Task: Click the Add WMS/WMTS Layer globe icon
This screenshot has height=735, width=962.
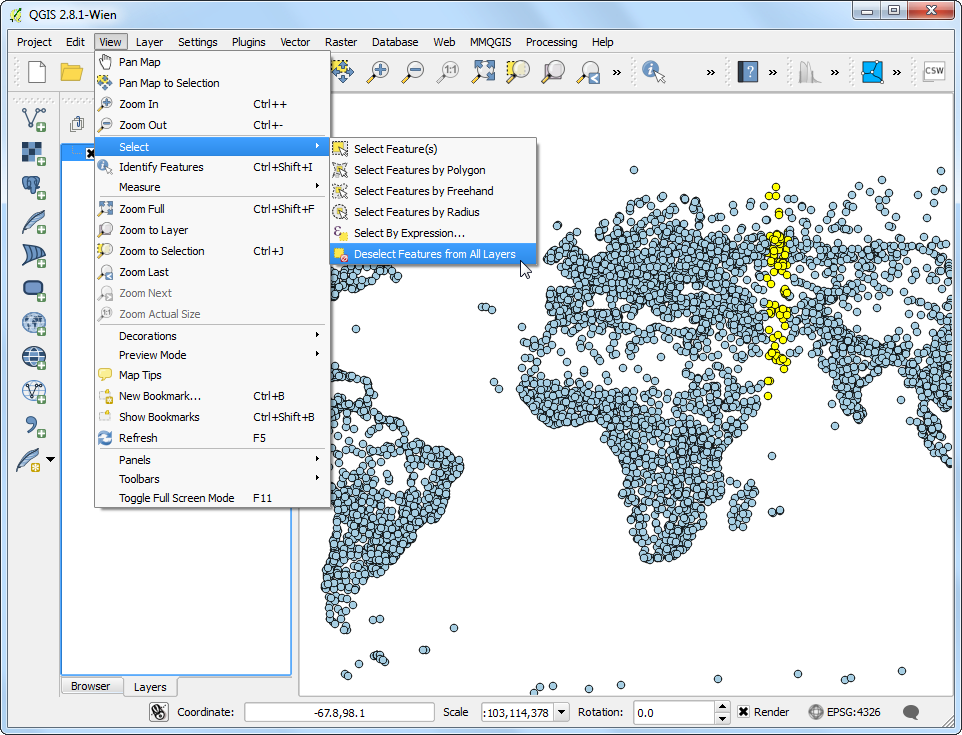Action: tap(34, 323)
